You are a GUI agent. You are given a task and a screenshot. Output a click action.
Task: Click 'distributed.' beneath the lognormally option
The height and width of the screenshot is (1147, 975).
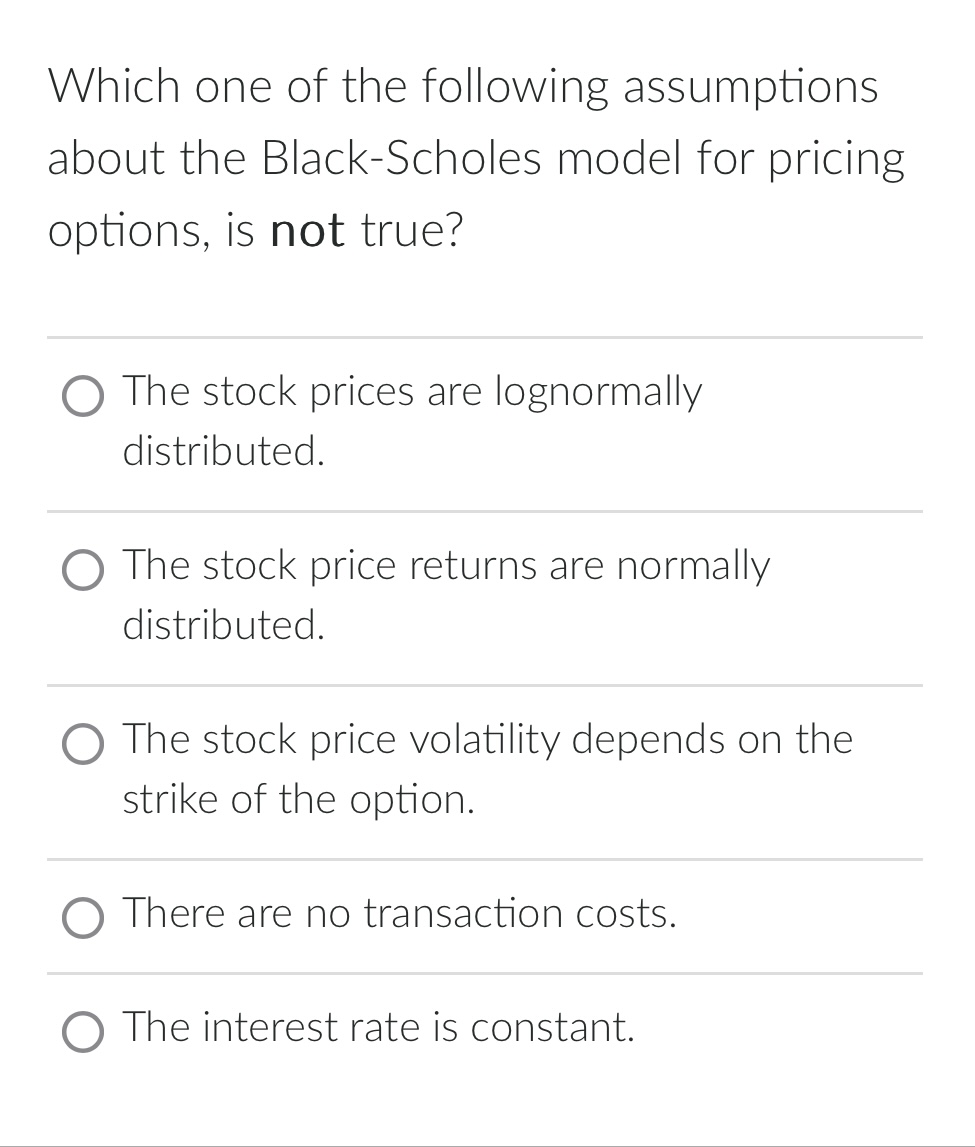223,451
